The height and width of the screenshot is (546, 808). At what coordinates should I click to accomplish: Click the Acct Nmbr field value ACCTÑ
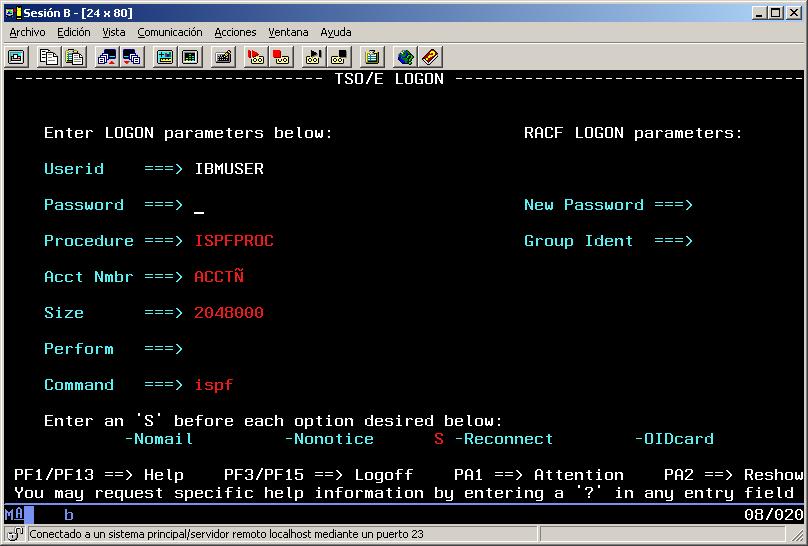pos(219,277)
